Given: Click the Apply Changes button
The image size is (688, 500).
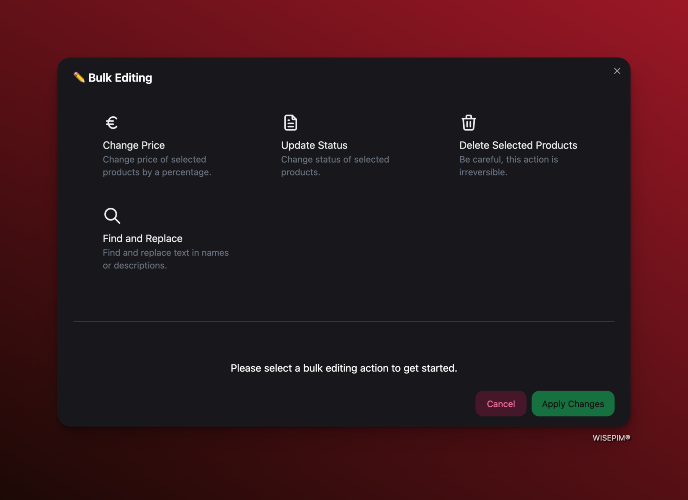Looking at the screenshot, I should coord(573,404).
